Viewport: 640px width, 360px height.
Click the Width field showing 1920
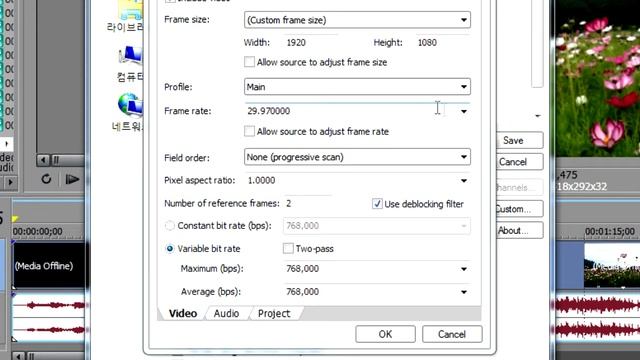pyautogui.click(x=310, y=42)
